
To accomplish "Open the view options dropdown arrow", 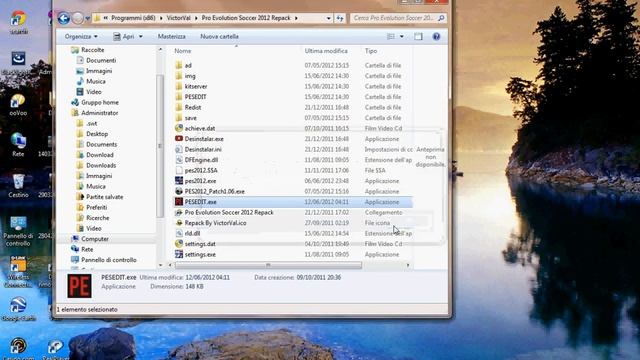I will point(402,36).
